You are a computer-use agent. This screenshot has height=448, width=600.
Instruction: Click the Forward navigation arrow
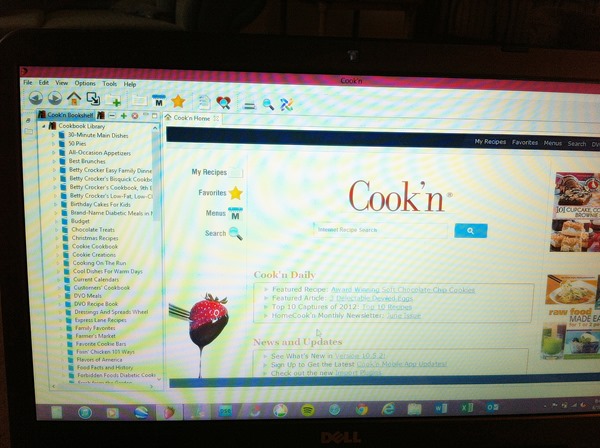click(55, 98)
